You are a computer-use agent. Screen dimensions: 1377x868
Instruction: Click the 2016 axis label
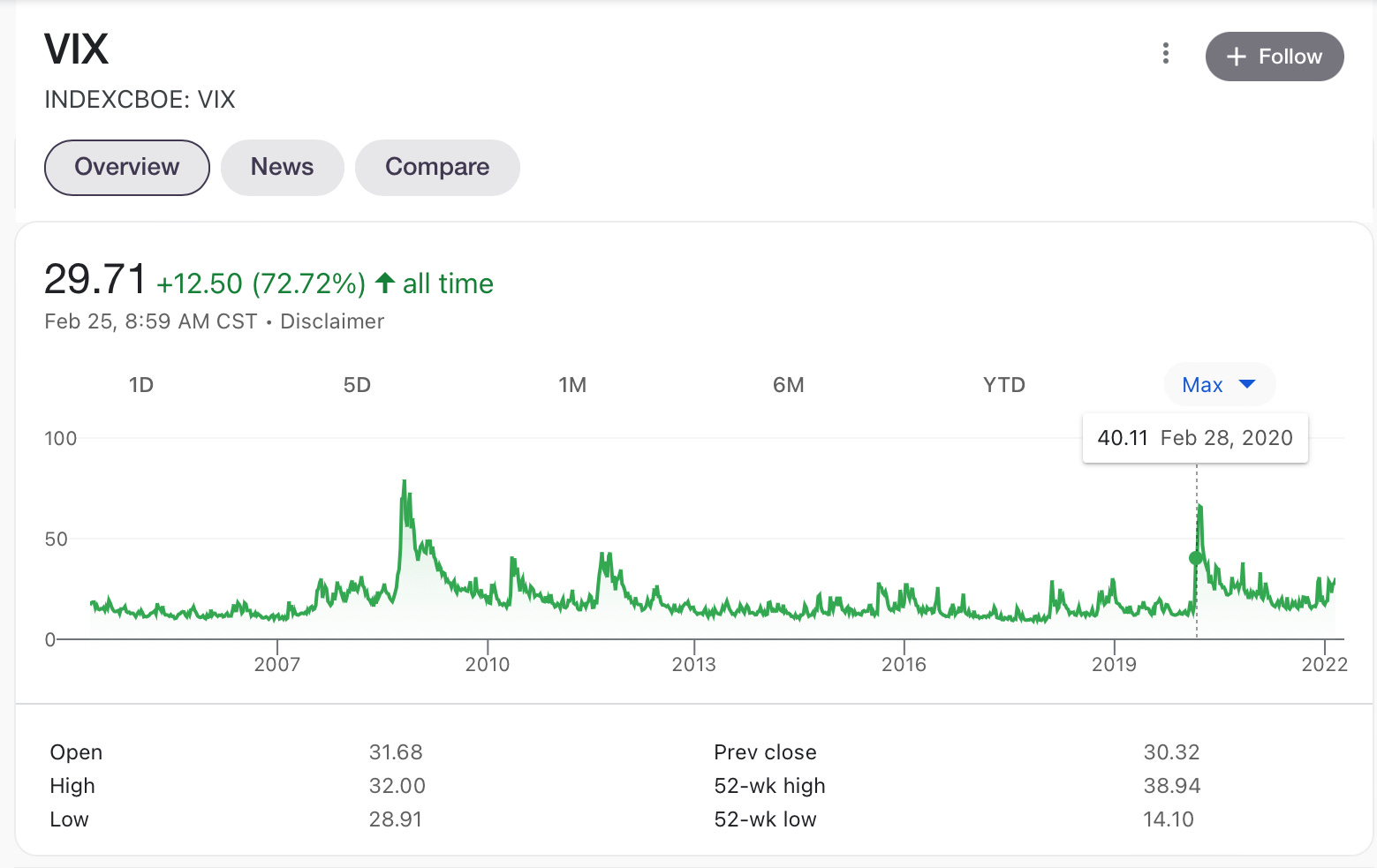(x=904, y=664)
